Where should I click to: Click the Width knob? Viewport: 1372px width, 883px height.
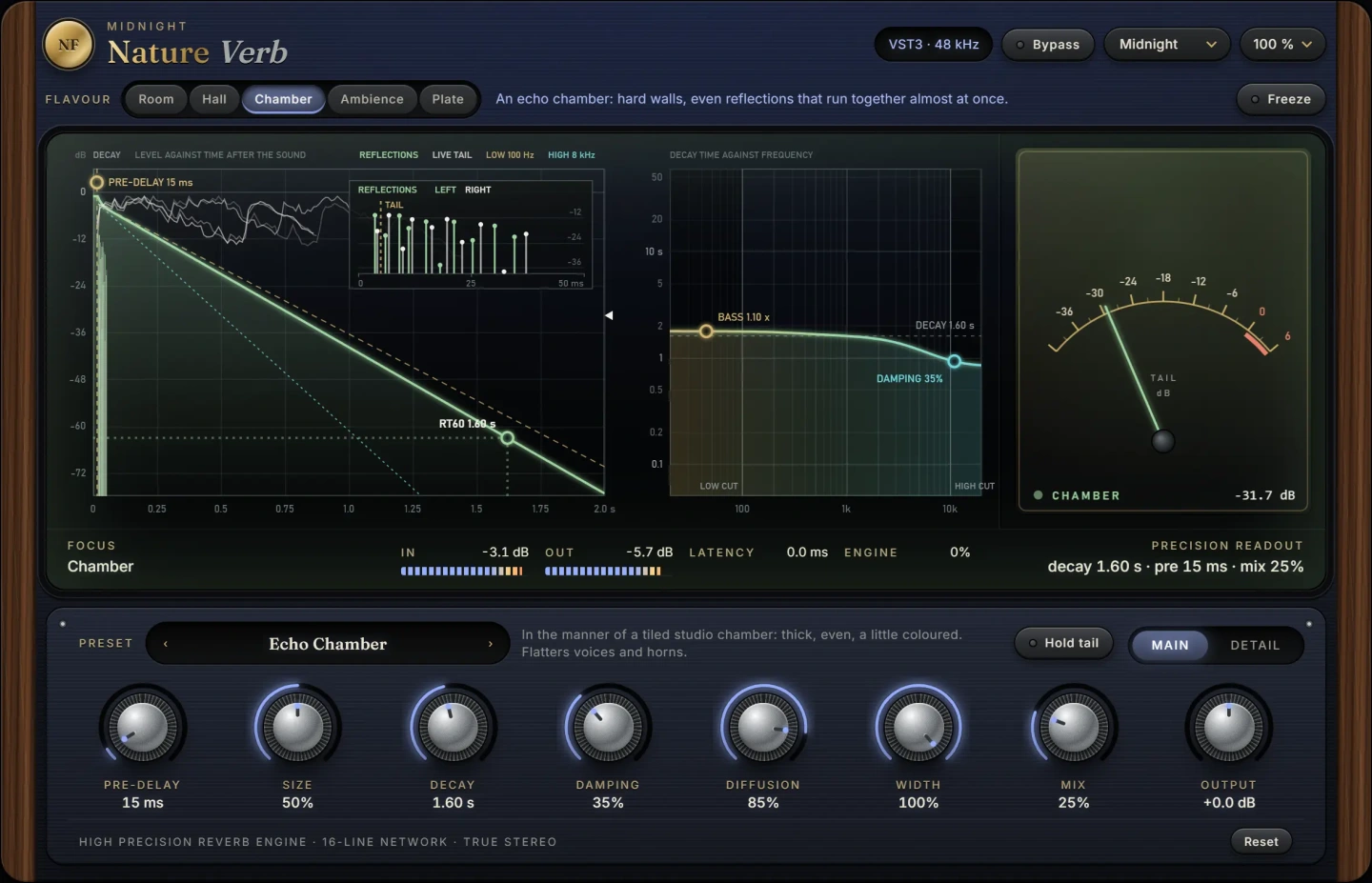[918, 728]
